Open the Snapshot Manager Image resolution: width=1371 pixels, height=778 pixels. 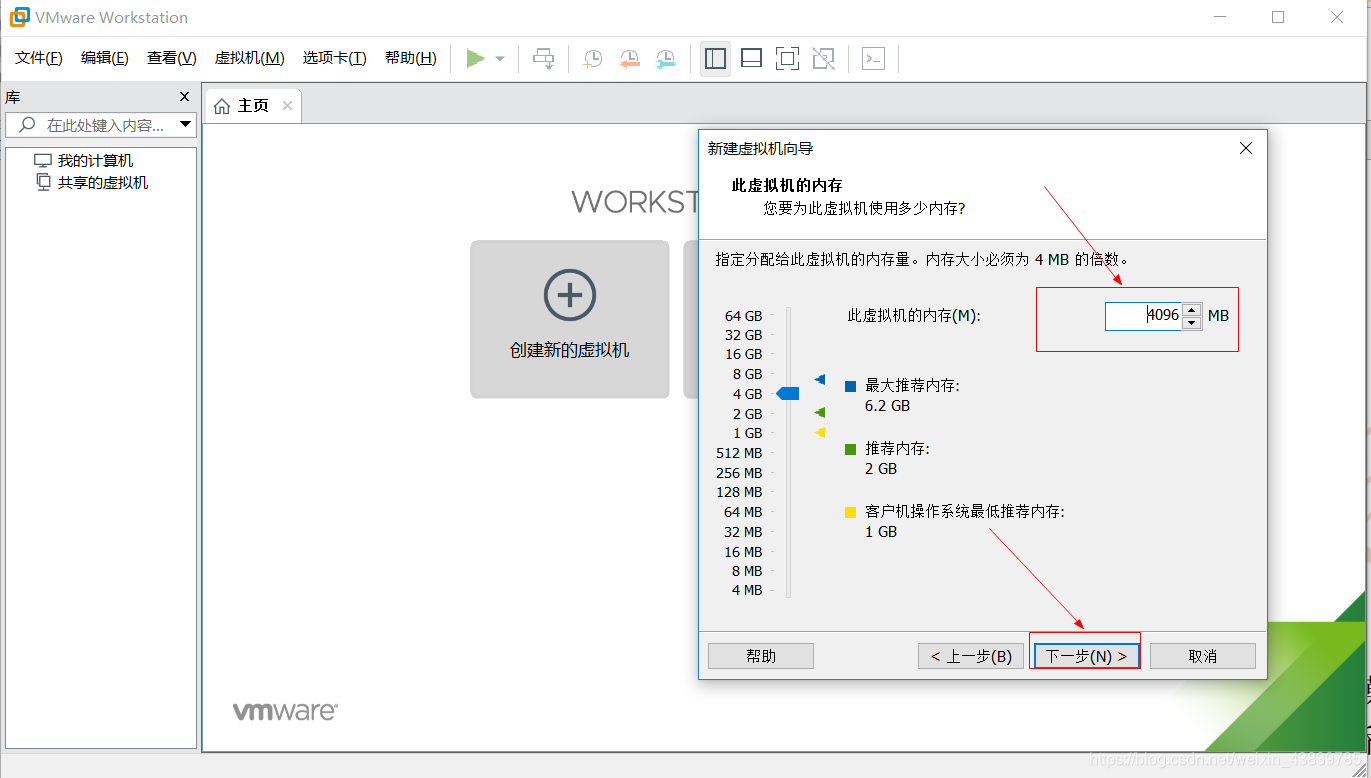pos(665,58)
